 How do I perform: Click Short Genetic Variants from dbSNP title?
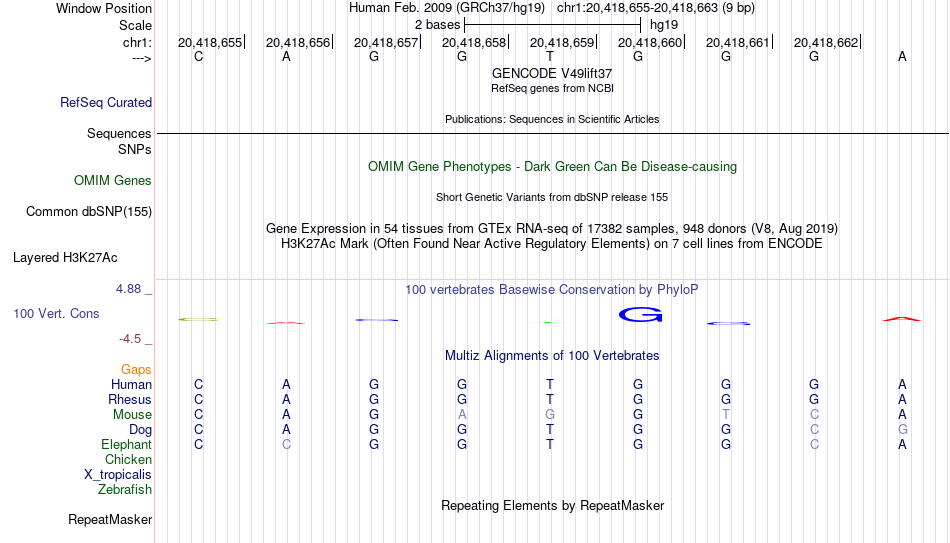coord(552,198)
